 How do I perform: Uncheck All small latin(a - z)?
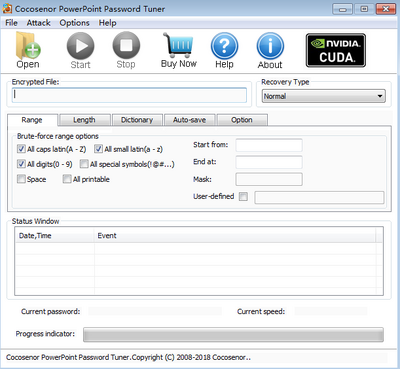(98, 149)
